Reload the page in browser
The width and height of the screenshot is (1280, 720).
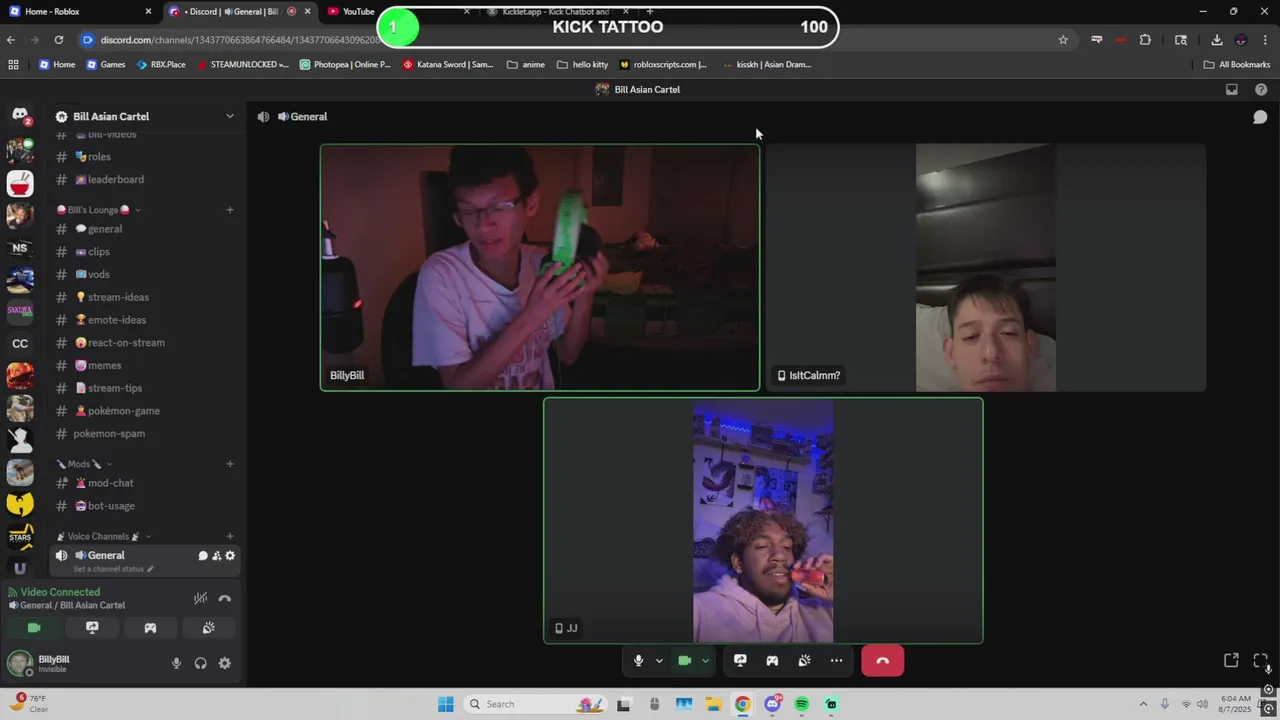59,40
